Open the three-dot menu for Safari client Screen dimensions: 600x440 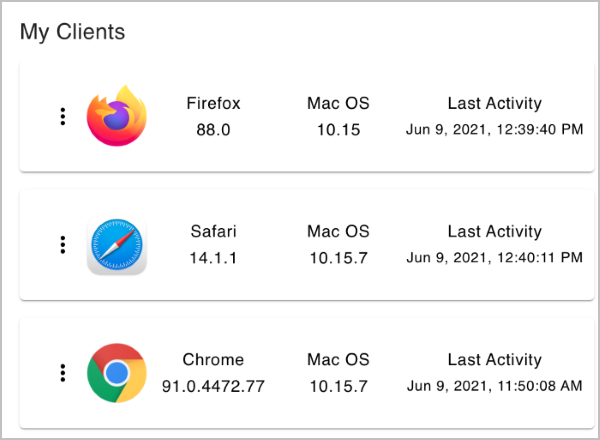click(63, 244)
